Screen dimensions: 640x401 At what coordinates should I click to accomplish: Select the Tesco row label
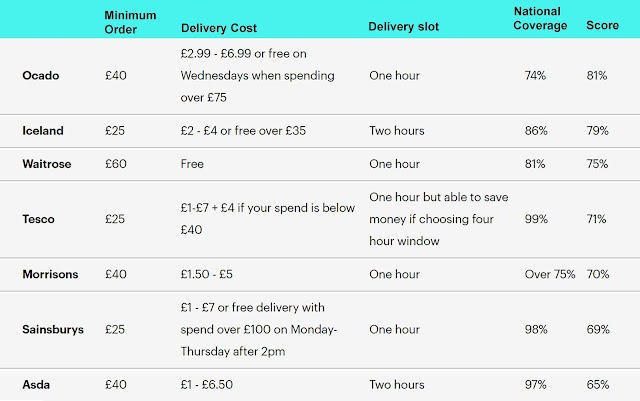38,218
